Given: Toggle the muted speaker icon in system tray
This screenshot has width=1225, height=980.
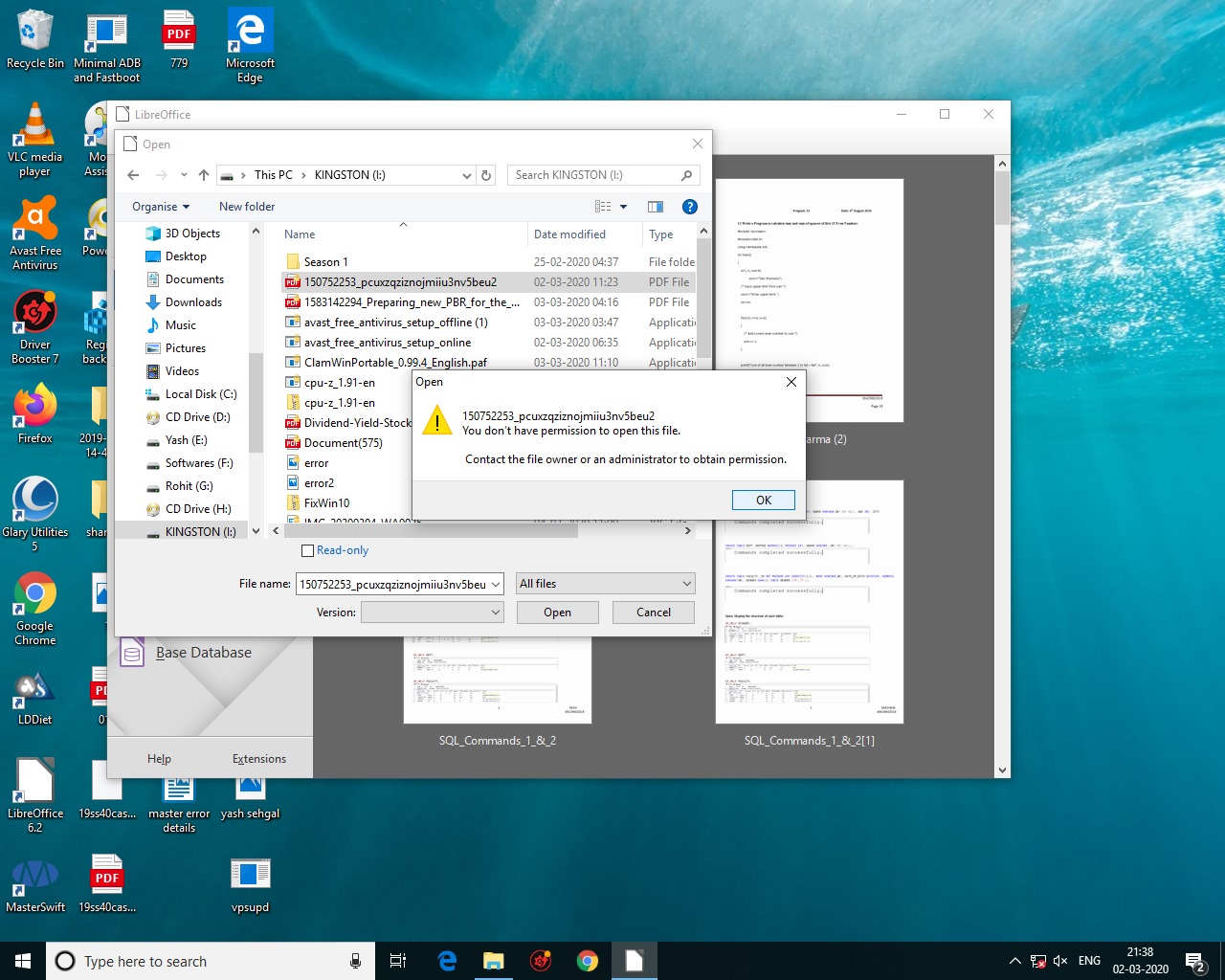Looking at the screenshot, I should (x=1060, y=961).
